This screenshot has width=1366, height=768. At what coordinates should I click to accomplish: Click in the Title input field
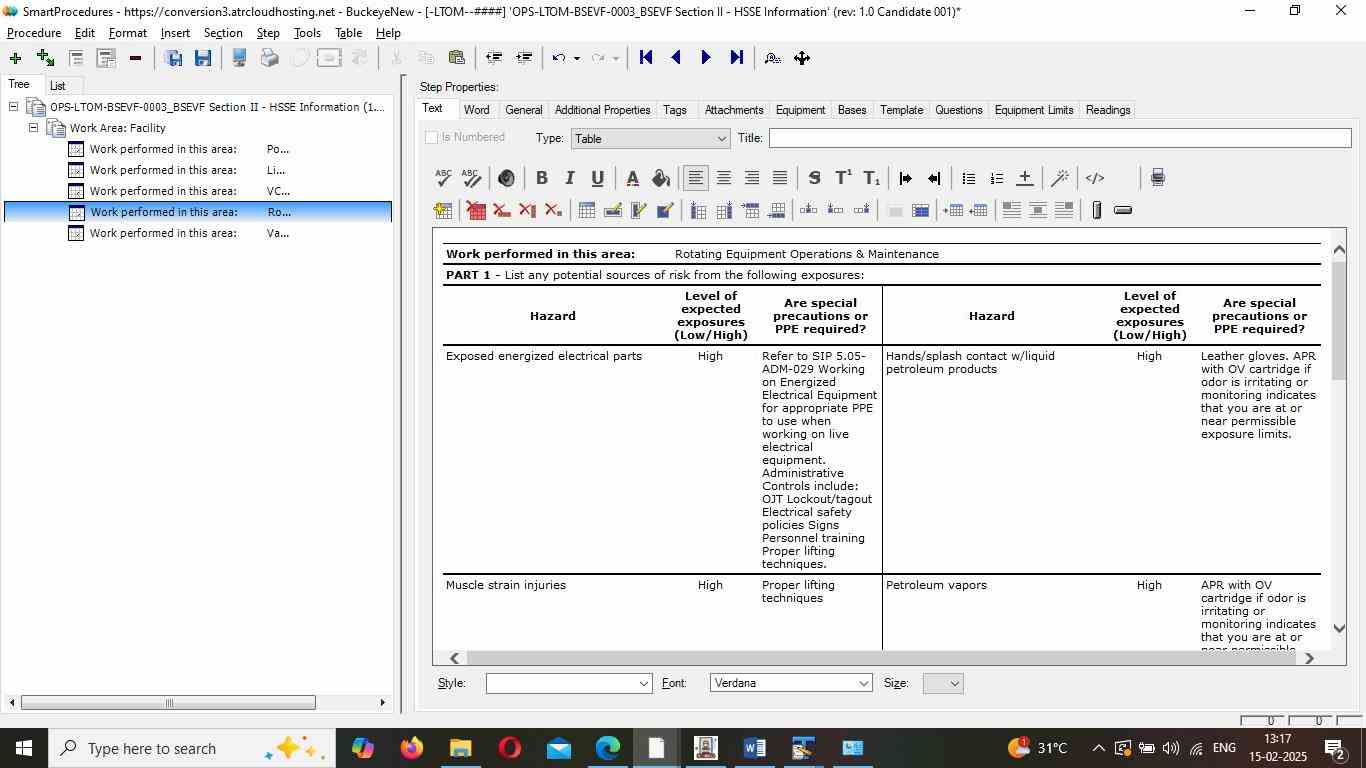click(x=1059, y=138)
